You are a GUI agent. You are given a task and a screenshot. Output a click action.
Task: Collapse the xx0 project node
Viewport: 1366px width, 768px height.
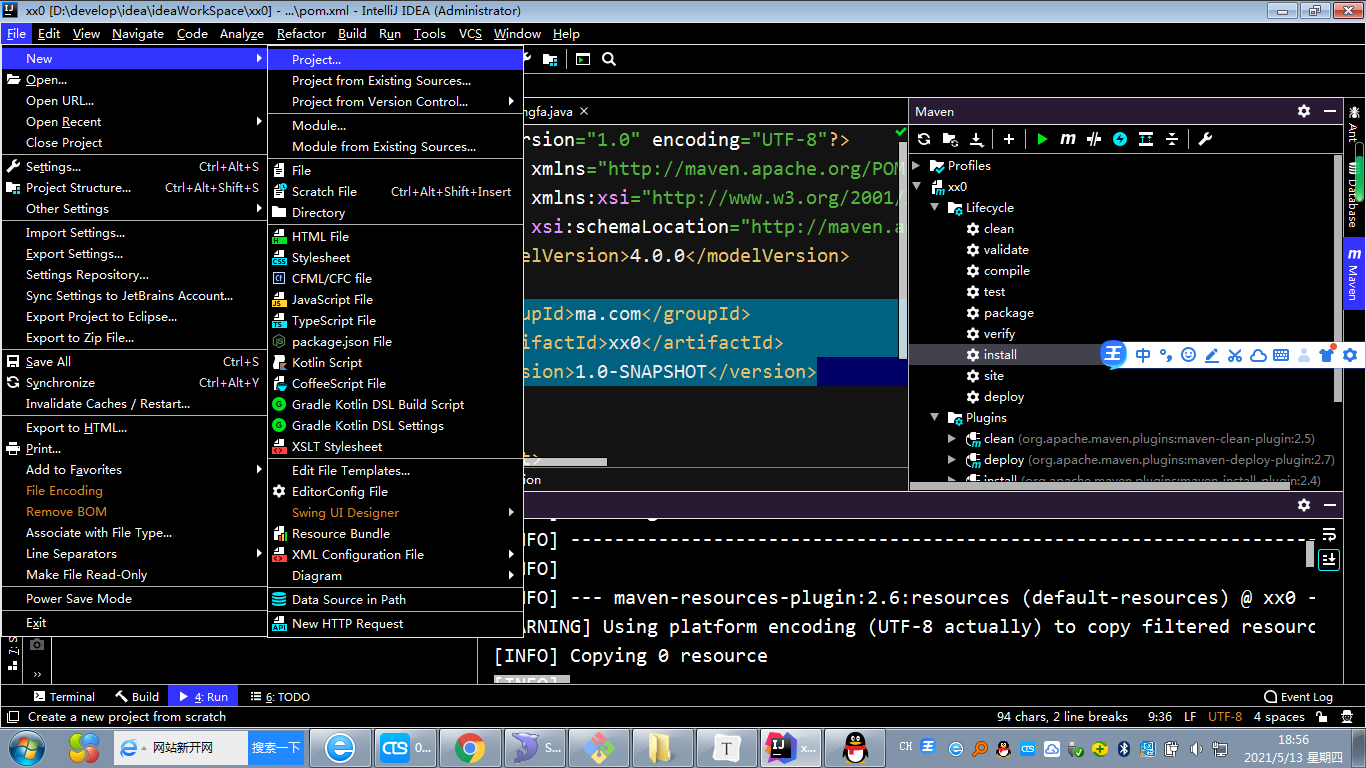click(917, 186)
